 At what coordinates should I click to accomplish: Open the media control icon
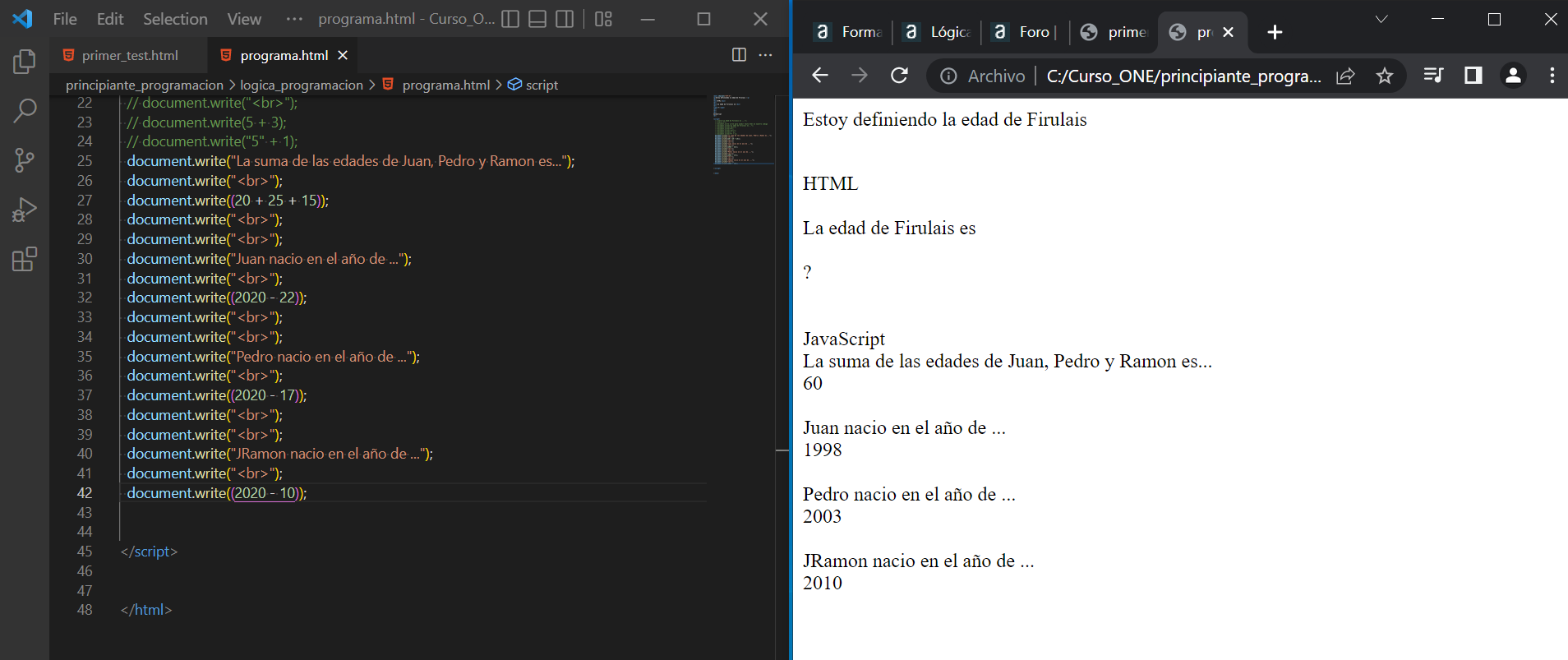click(1433, 76)
